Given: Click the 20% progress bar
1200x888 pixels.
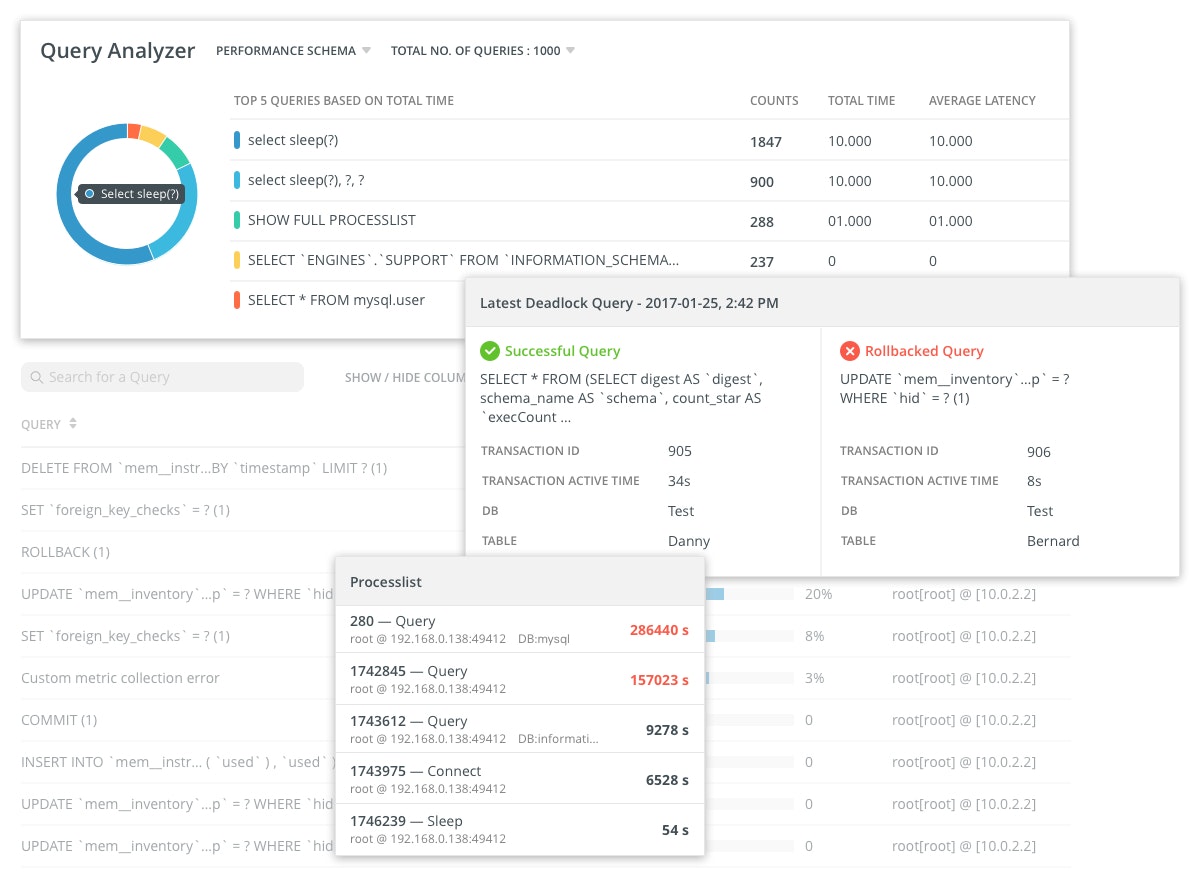Looking at the screenshot, I should tap(749, 594).
